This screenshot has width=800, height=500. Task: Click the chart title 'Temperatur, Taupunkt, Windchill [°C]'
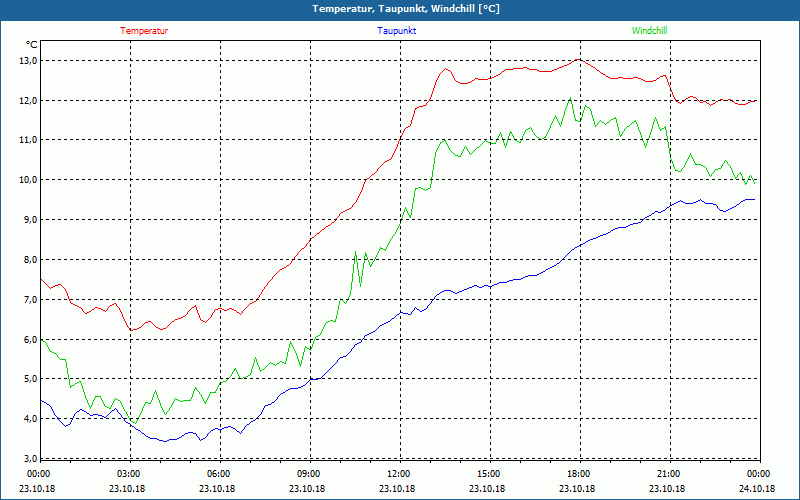(406, 9)
